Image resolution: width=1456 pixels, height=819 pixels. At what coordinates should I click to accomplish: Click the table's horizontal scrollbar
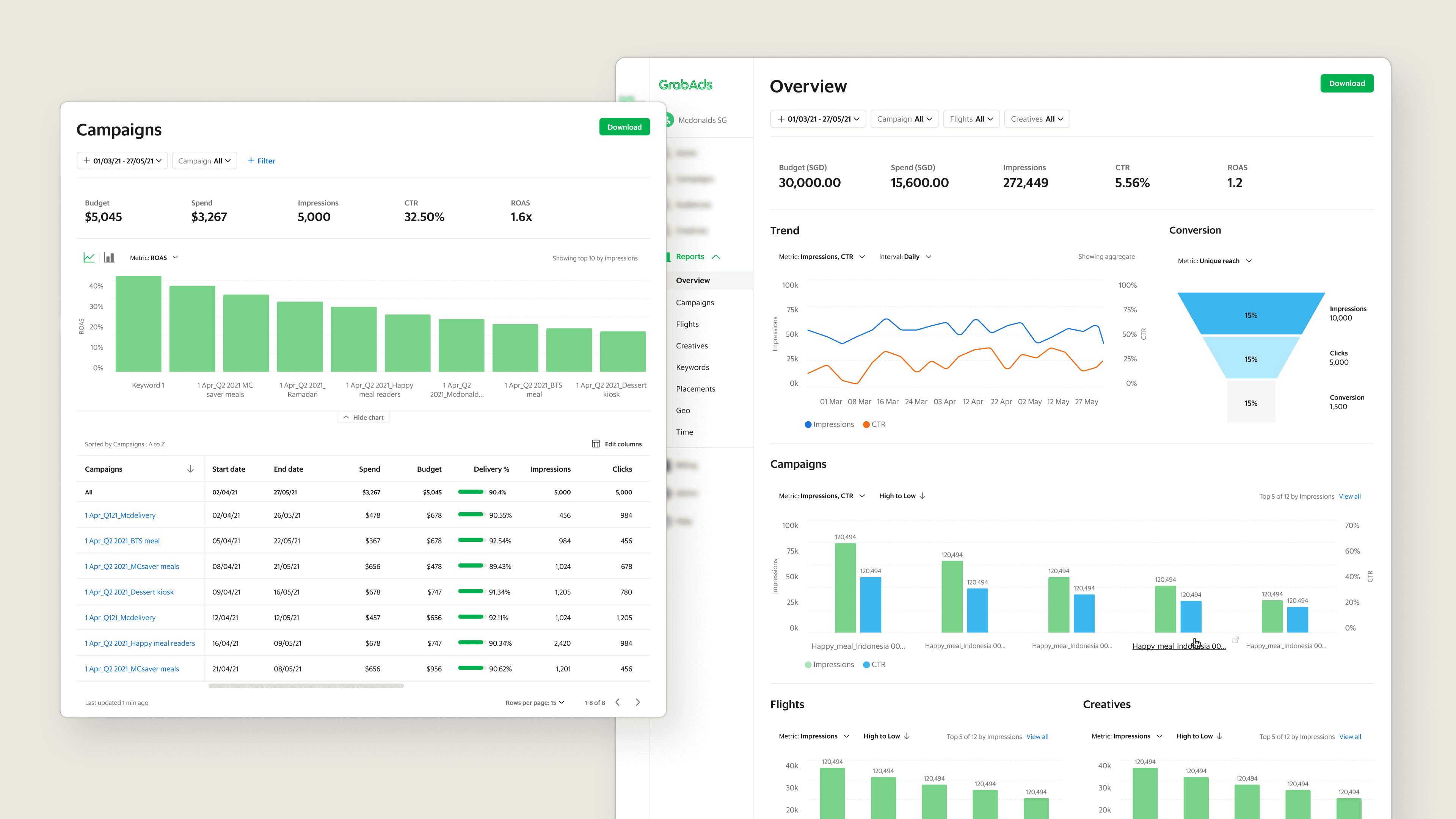[306, 686]
